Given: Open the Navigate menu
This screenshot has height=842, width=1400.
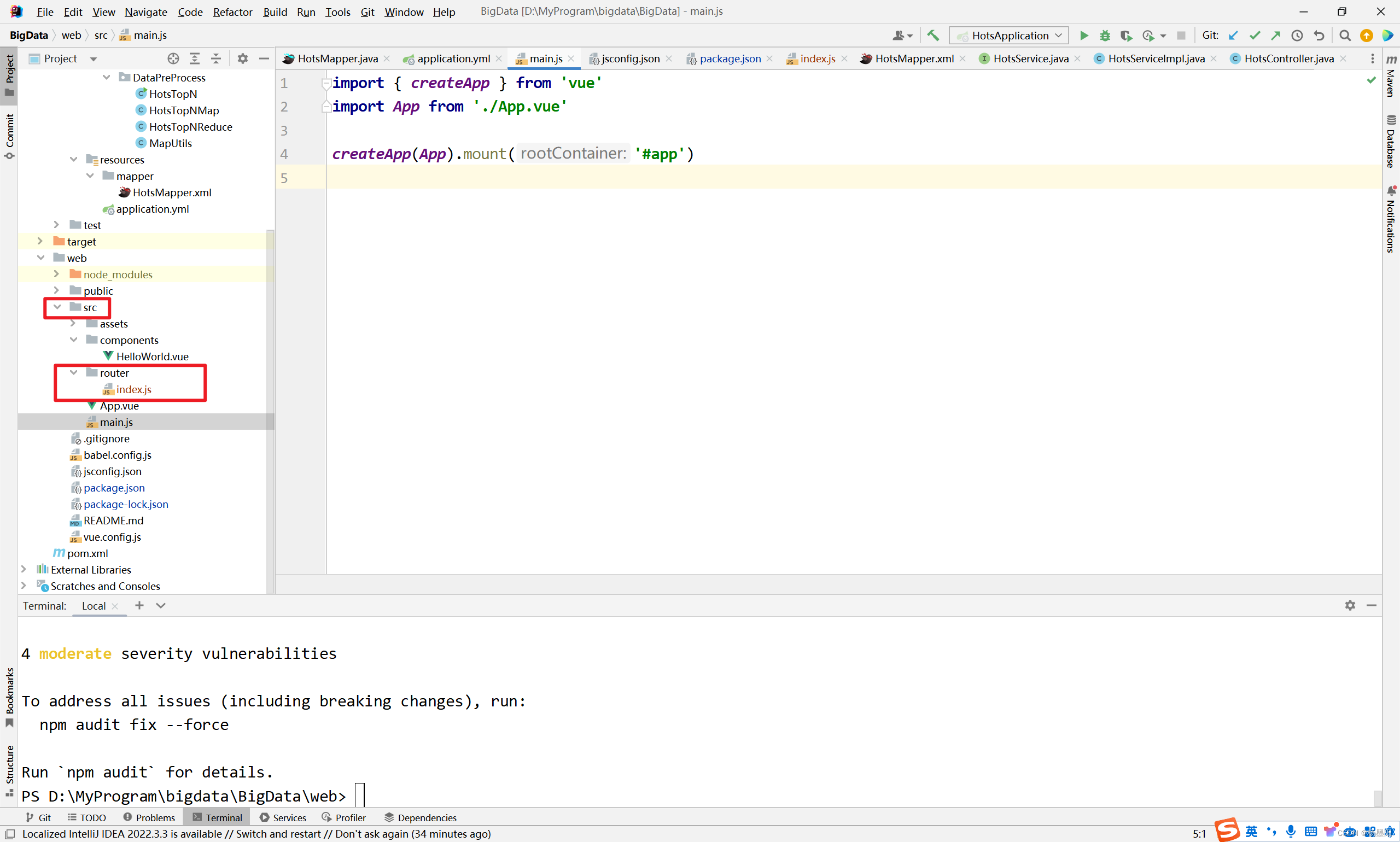Looking at the screenshot, I should 146,12.
